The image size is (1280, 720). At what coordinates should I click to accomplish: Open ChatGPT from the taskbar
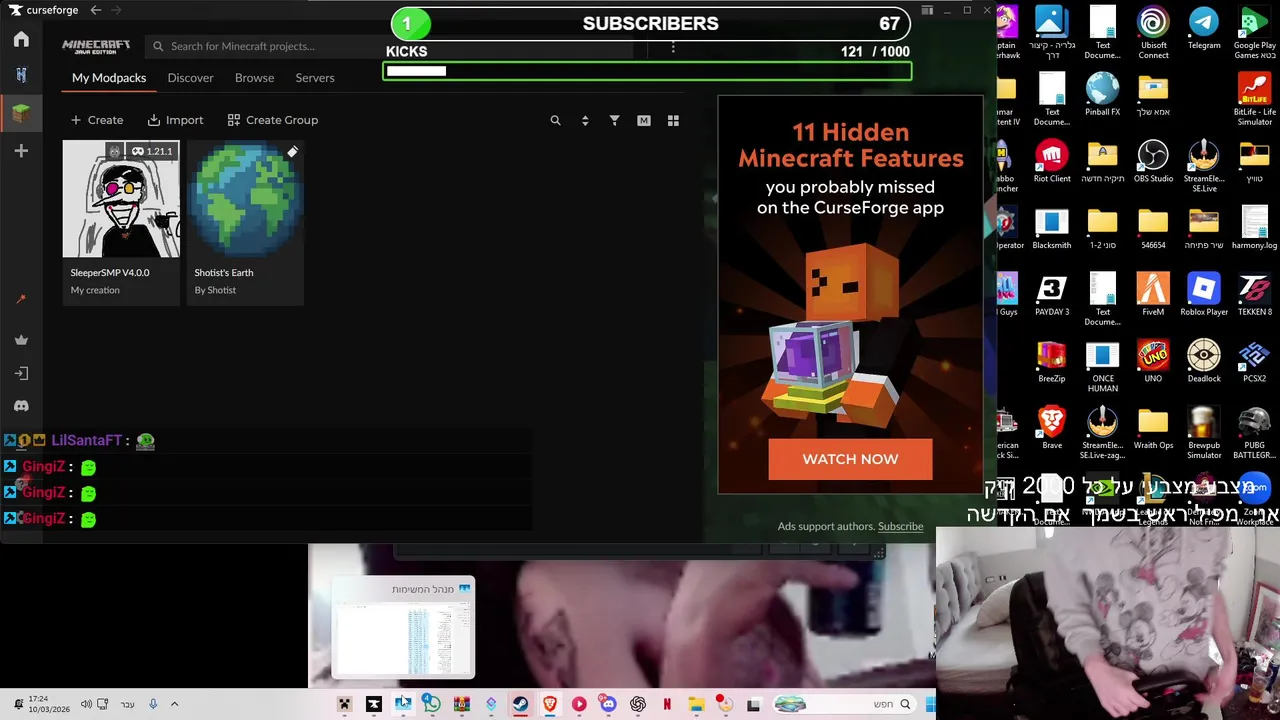637,704
